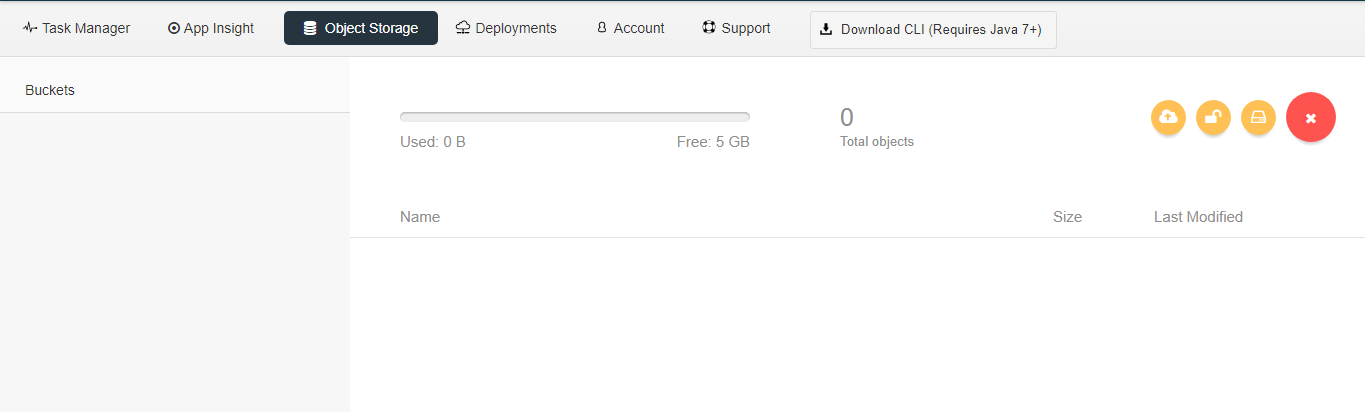This screenshot has width=1365, height=412.
Task: Click the "Free: 5 GB" storage label
Action: coord(713,142)
